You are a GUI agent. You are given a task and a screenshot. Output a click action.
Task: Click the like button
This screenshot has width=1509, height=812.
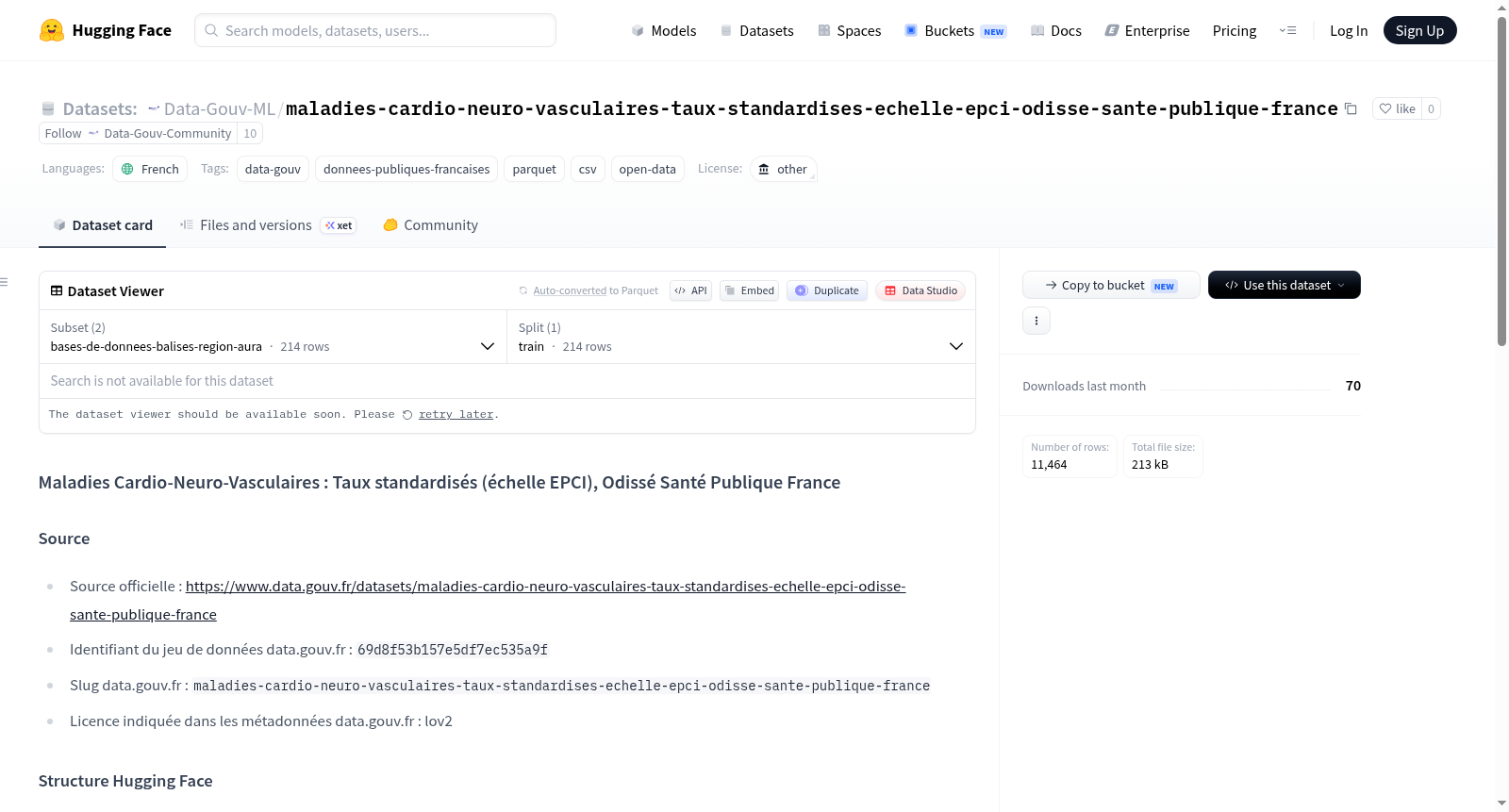click(1397, 108)
